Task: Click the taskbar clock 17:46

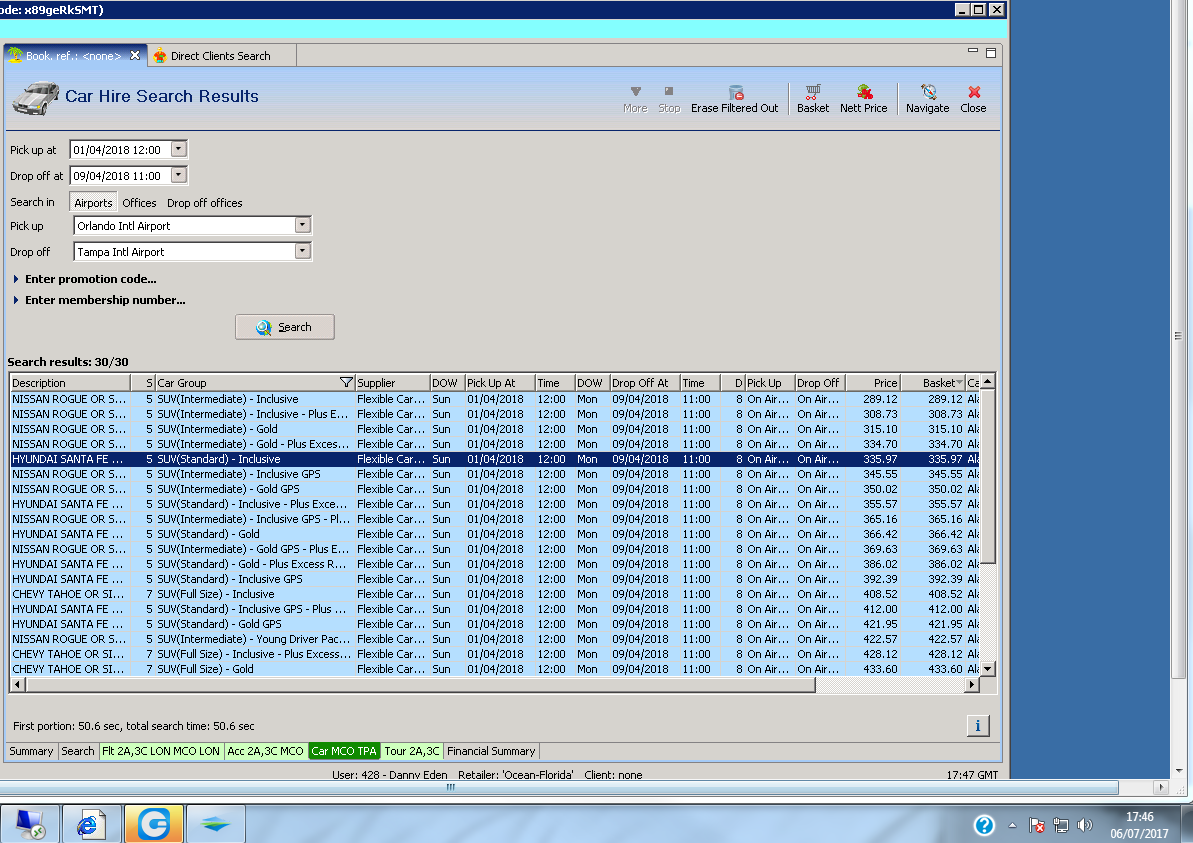Action: coord(1139,816)
